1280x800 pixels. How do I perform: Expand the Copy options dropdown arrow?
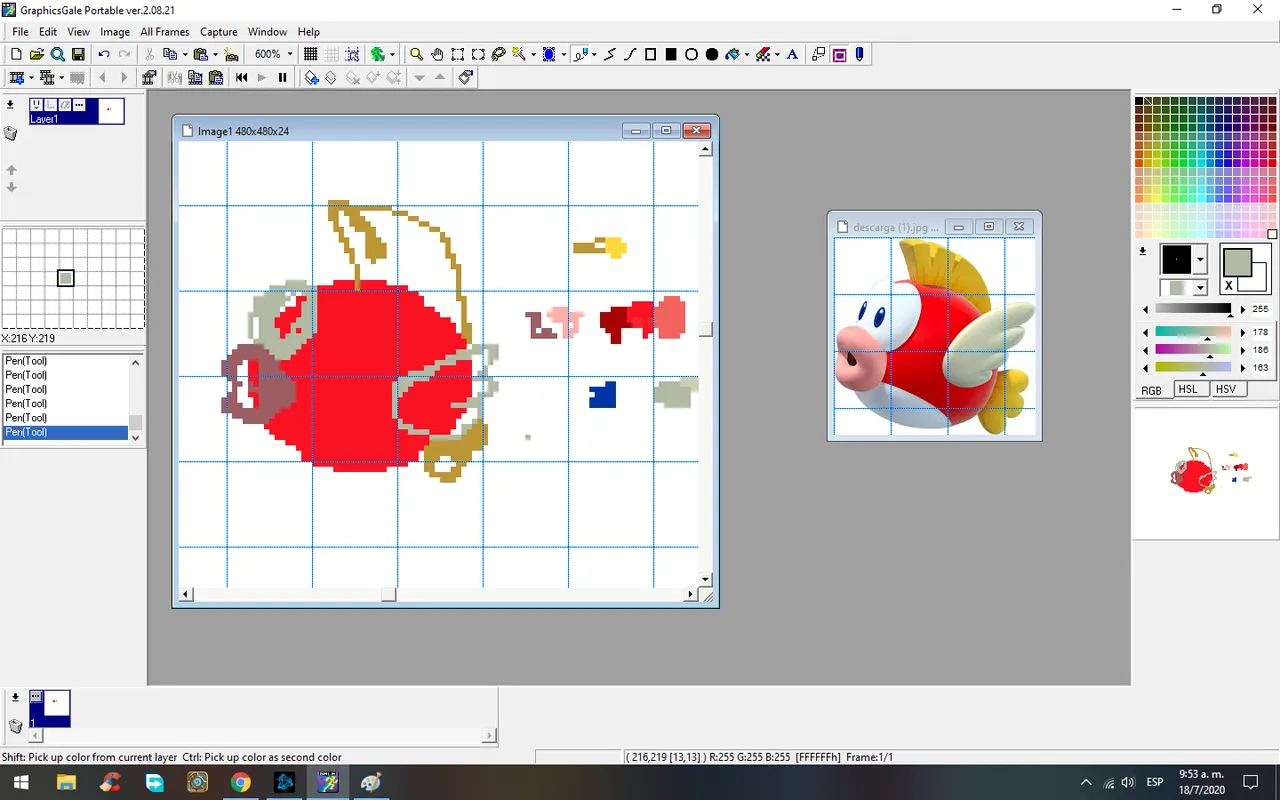[x=185, y=54]
